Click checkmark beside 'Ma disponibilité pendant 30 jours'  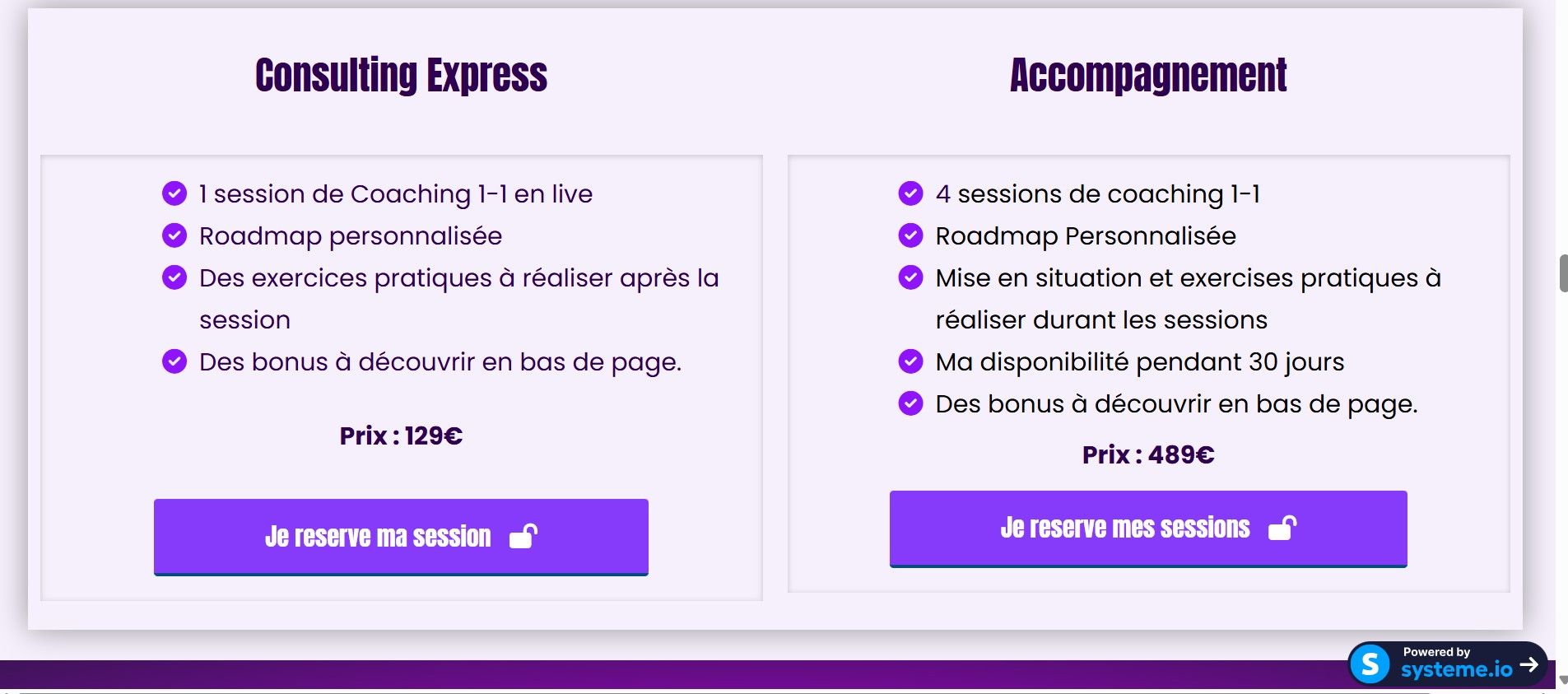[910, 361]
